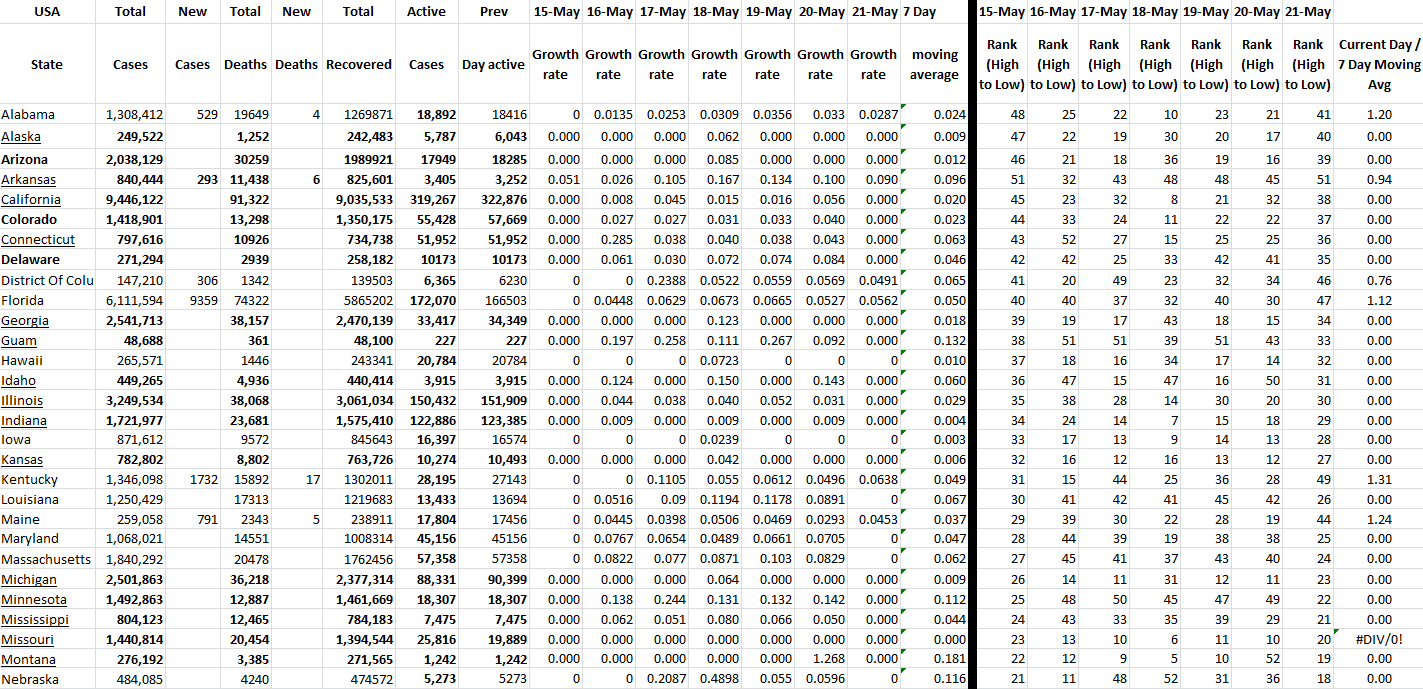Click the Georgia state link

click(25, 321)
